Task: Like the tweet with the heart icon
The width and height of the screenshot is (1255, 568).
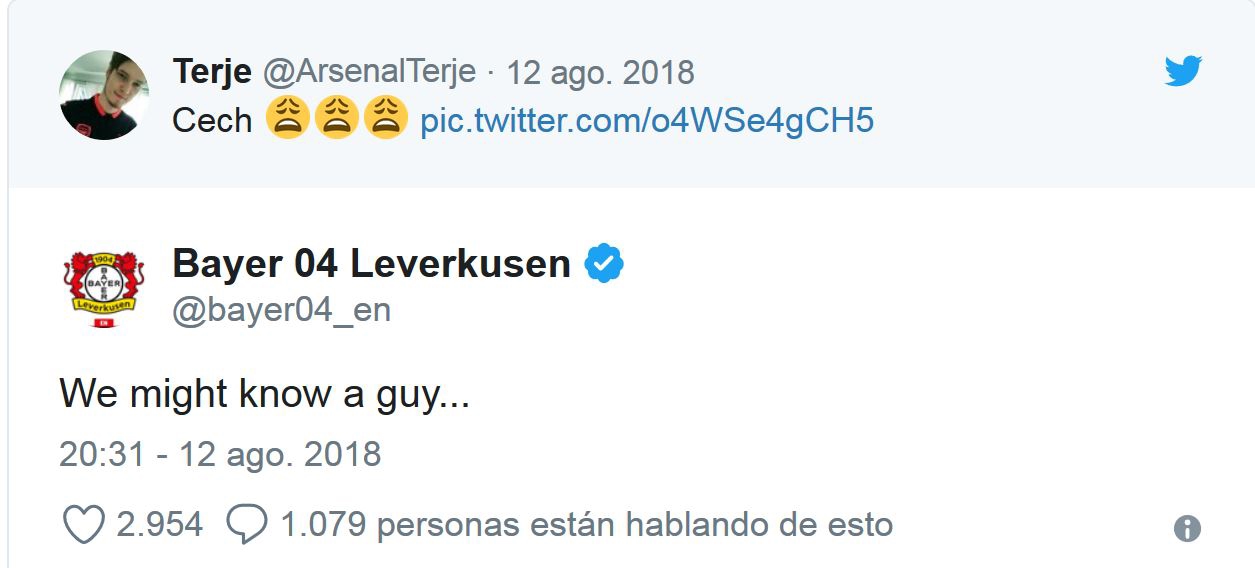Action: tap(84, 524)
